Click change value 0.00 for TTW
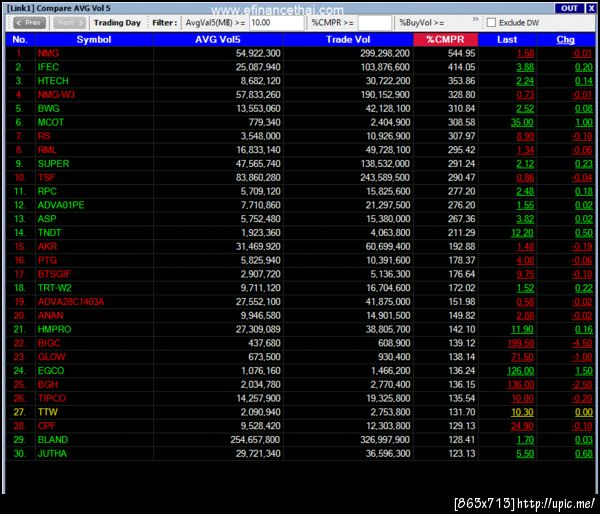Viewport: 600px width, 514px height. pyautogui.click(x=584, y=412)
